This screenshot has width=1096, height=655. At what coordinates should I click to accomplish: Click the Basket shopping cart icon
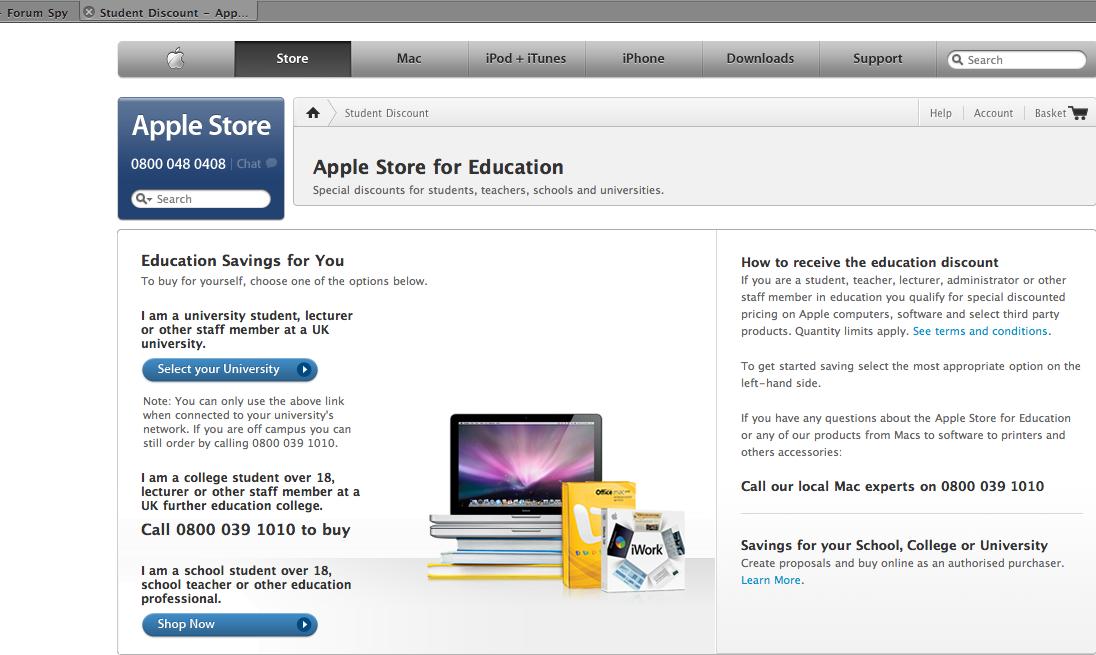1079,113
